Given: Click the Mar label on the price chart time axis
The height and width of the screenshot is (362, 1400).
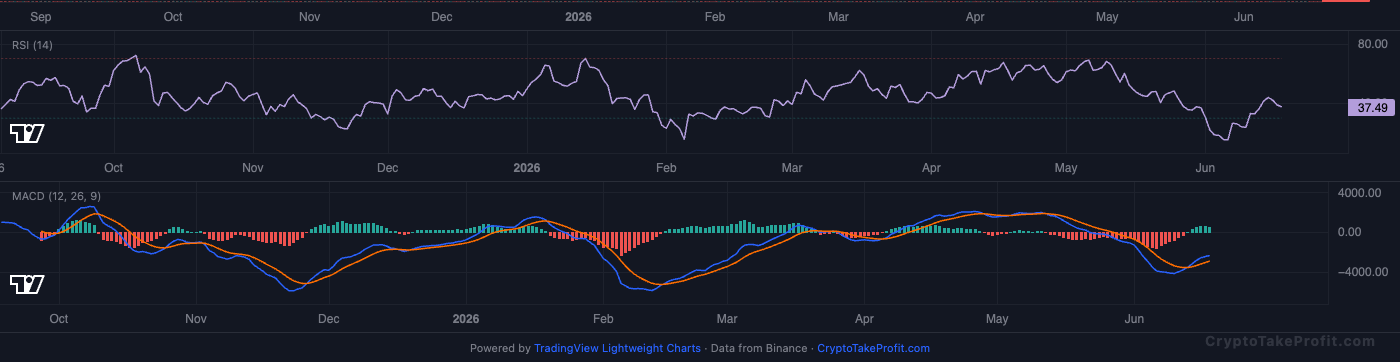Looking at the screenshot, I should (x=839, y=17).
